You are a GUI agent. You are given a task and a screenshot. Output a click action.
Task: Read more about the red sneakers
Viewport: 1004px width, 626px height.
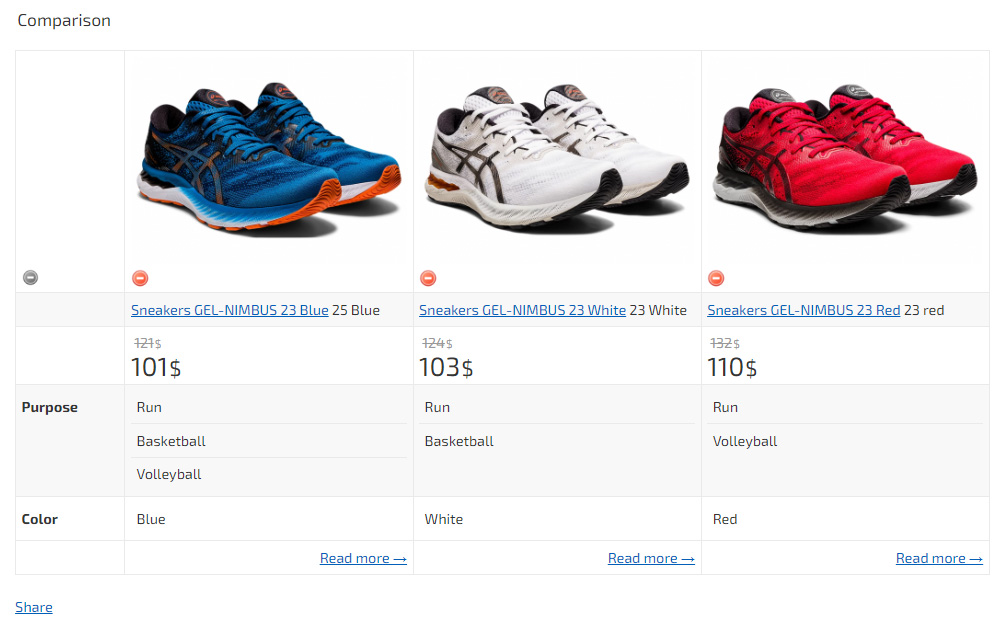[939, 558]
